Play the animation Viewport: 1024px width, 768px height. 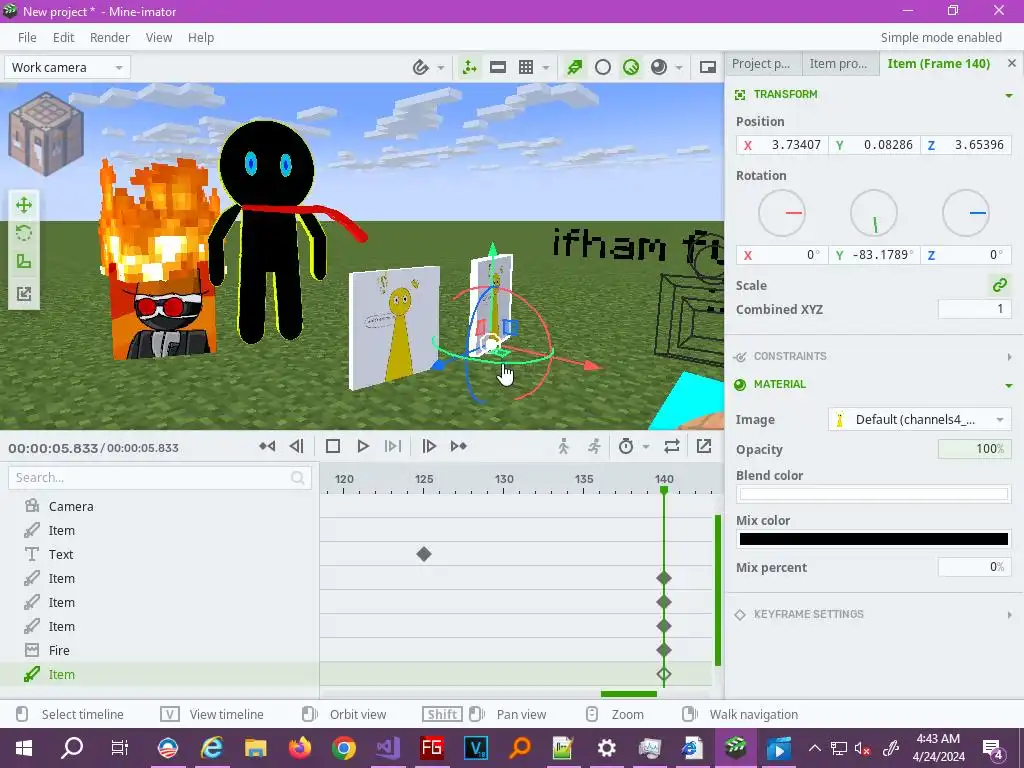click(363, 446)
